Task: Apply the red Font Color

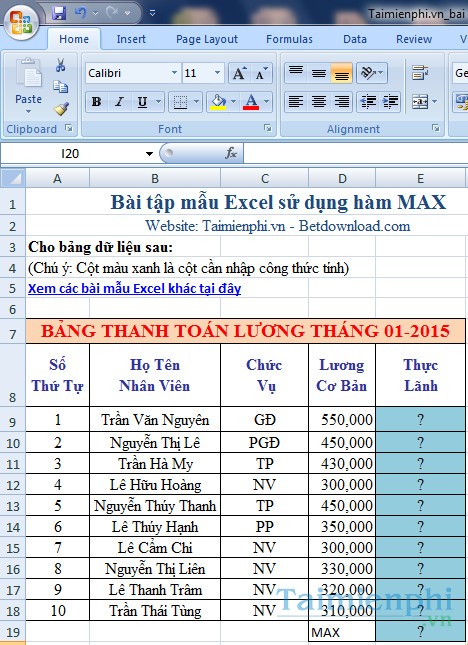Action: click(251, 102)
